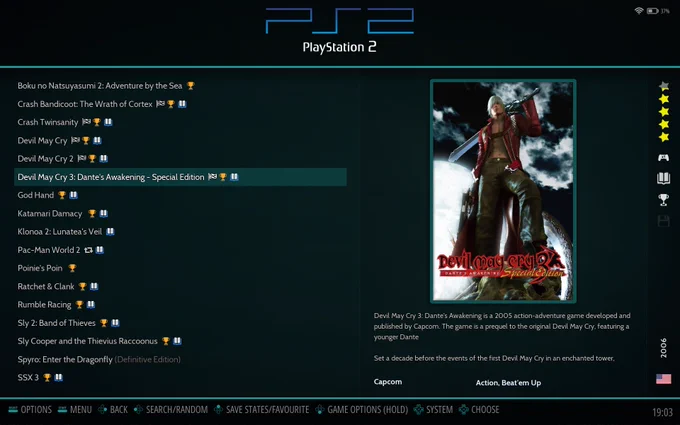
Task: Click the manual icon beside Rumble Racing
Action: coord(91,304)
